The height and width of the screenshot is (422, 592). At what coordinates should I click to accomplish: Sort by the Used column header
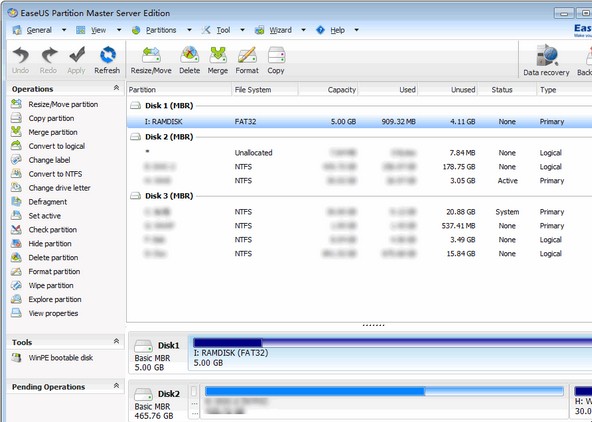coord(388,90)
